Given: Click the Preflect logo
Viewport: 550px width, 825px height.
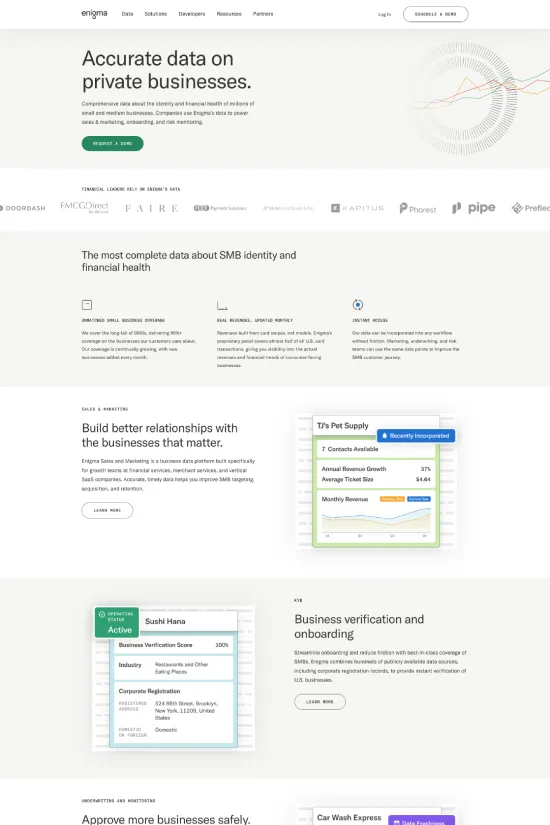Looking at the screenshot, I should click(x=531, y=208).
